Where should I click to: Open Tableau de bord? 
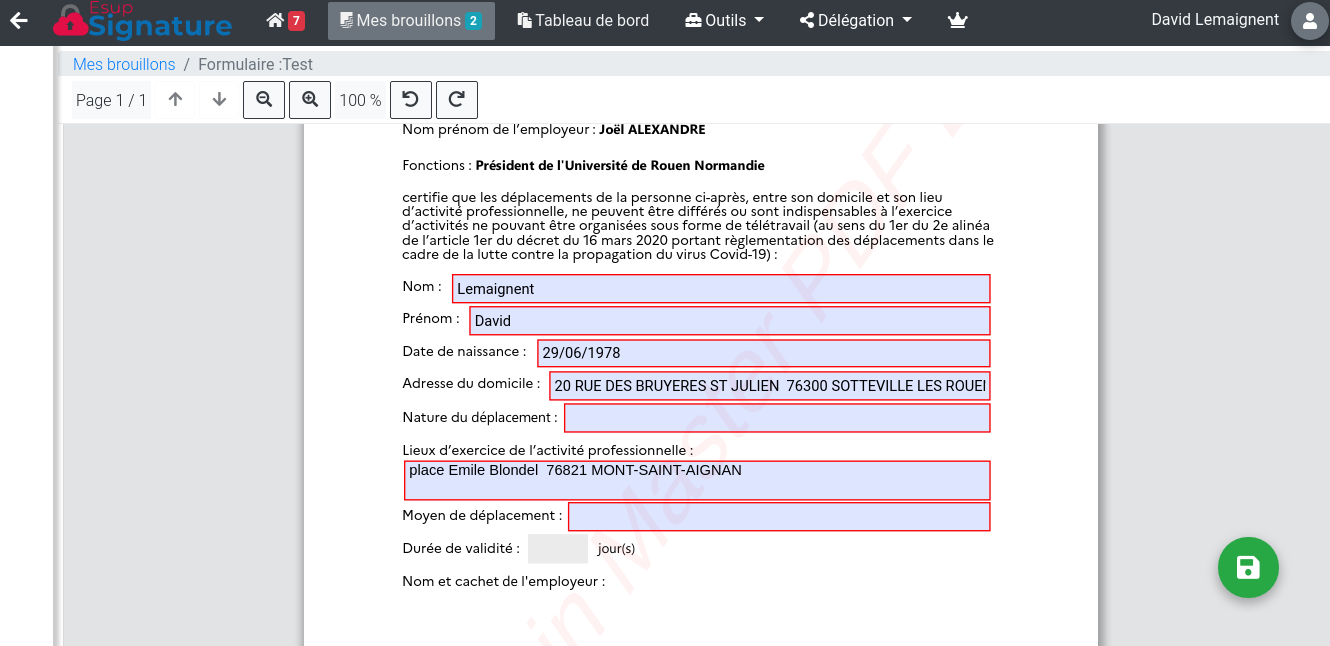point(583,21)
